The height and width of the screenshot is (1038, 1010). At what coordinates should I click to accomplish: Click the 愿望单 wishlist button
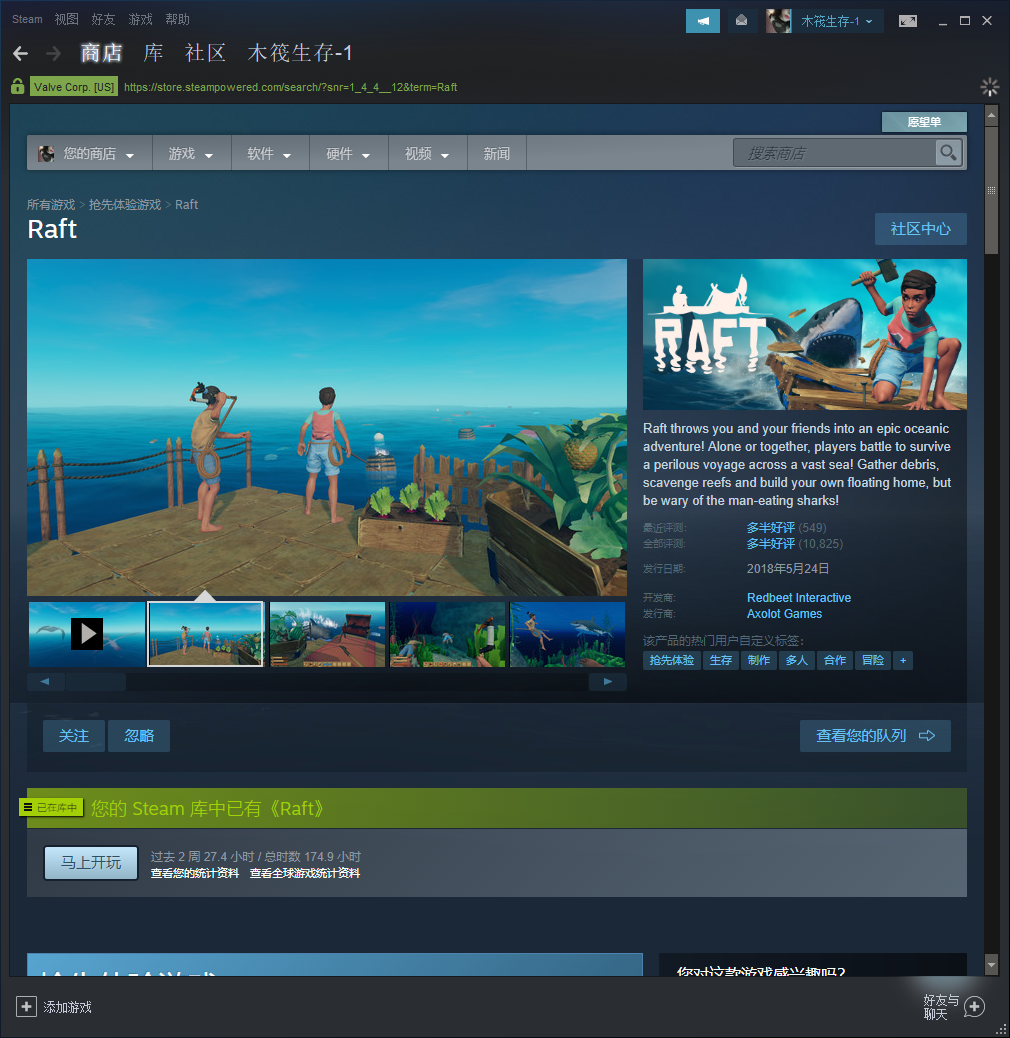[924, 122]
